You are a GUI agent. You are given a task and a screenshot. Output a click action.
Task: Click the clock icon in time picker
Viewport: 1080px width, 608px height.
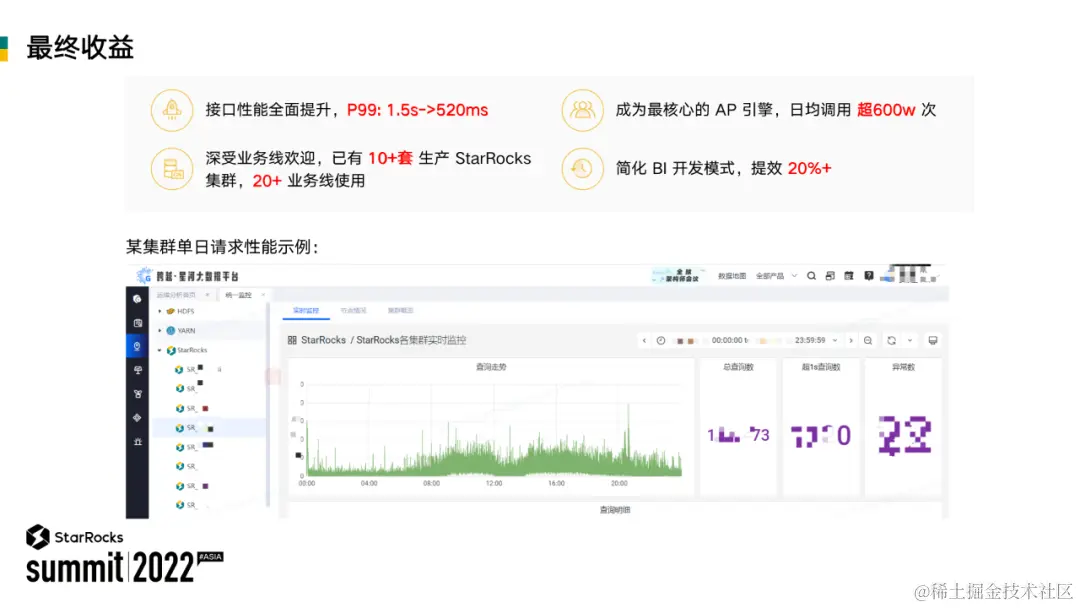point(661,341)
